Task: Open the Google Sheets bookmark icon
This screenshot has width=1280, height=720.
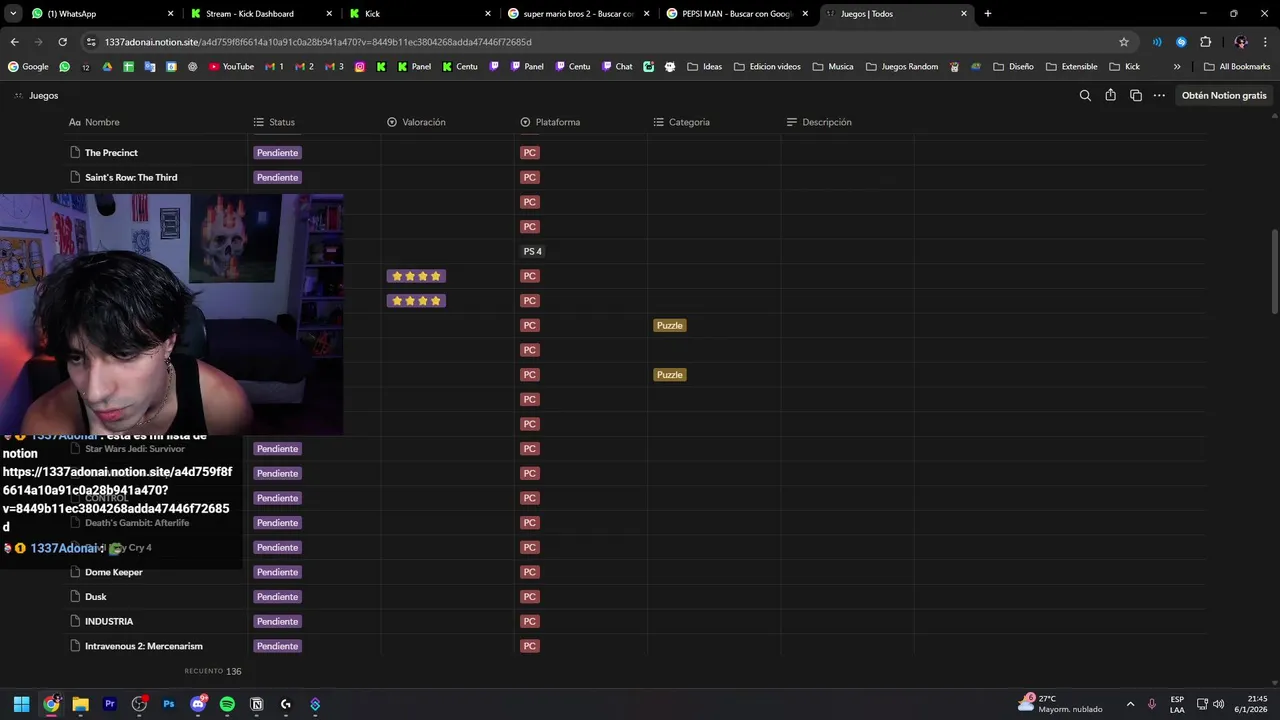Action: tap(128, 67)
